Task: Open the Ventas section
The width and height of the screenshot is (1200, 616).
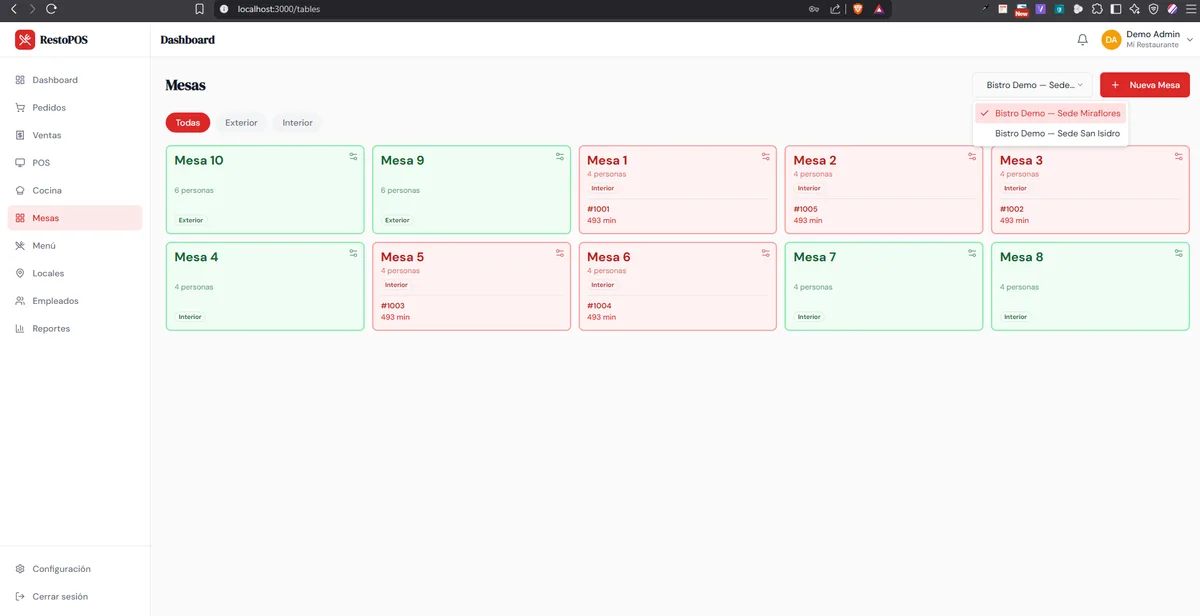Action: click(x=75, y=135)
